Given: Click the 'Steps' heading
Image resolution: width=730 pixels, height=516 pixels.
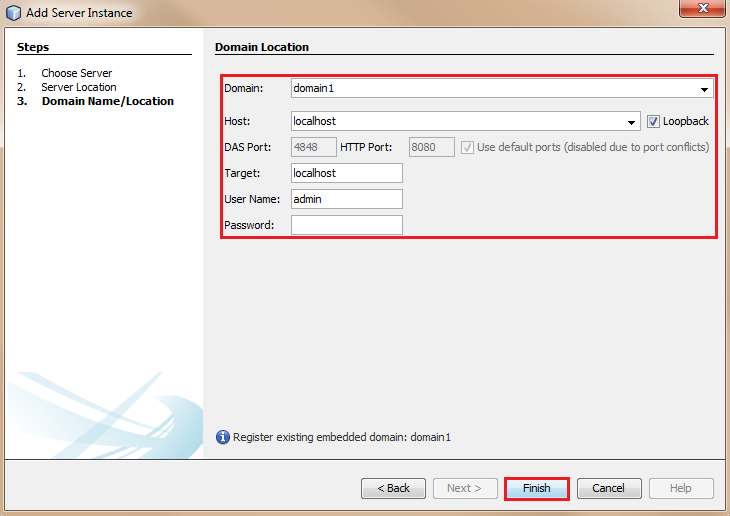Looking at the screenshot, I should click(x=33, y=47).
